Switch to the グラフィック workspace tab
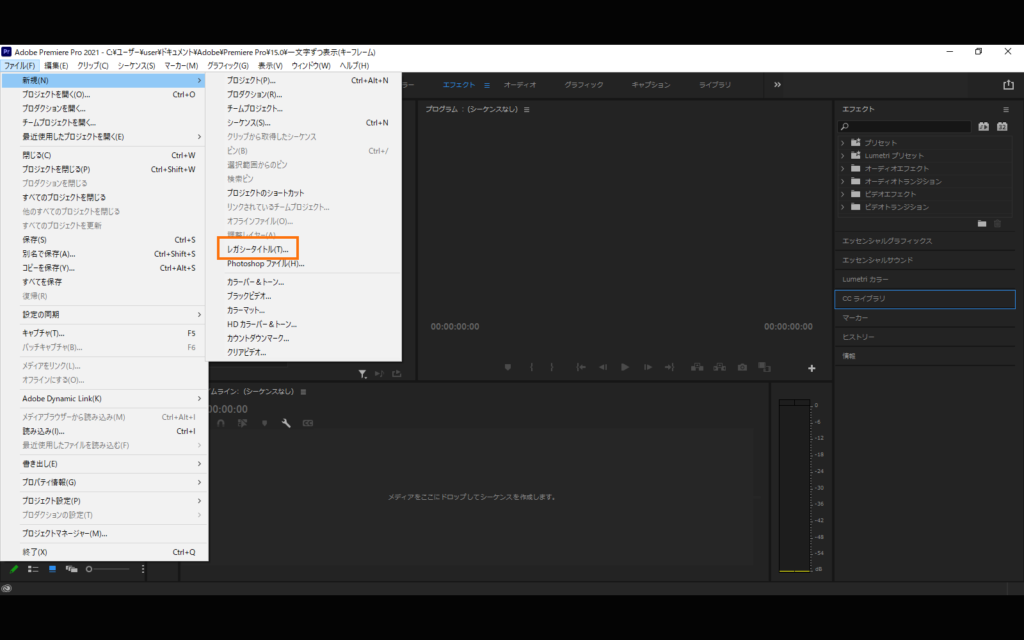Viewport: 1024px width, 640px height. 584,85
